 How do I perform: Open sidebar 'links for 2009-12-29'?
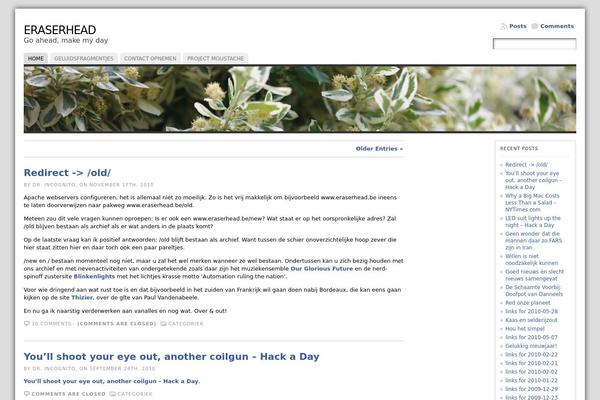point(531,389)
